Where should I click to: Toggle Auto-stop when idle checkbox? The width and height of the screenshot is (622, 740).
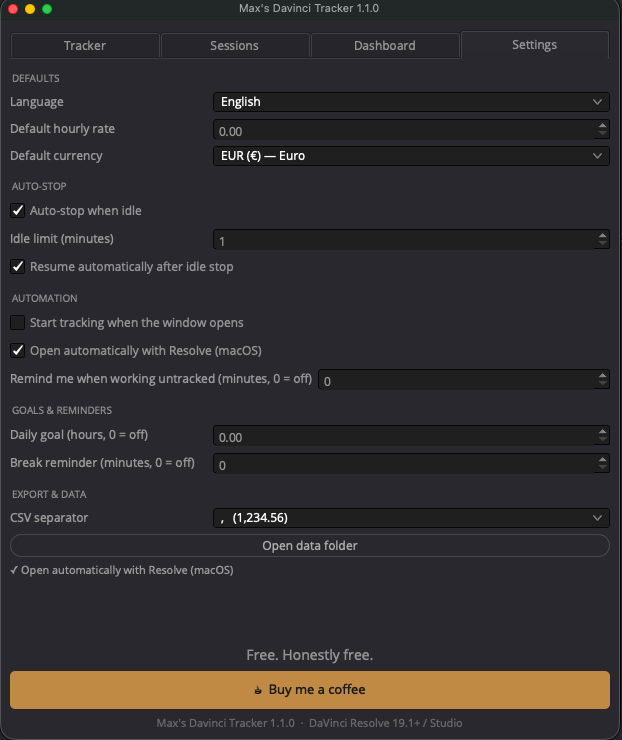(18, 210)
